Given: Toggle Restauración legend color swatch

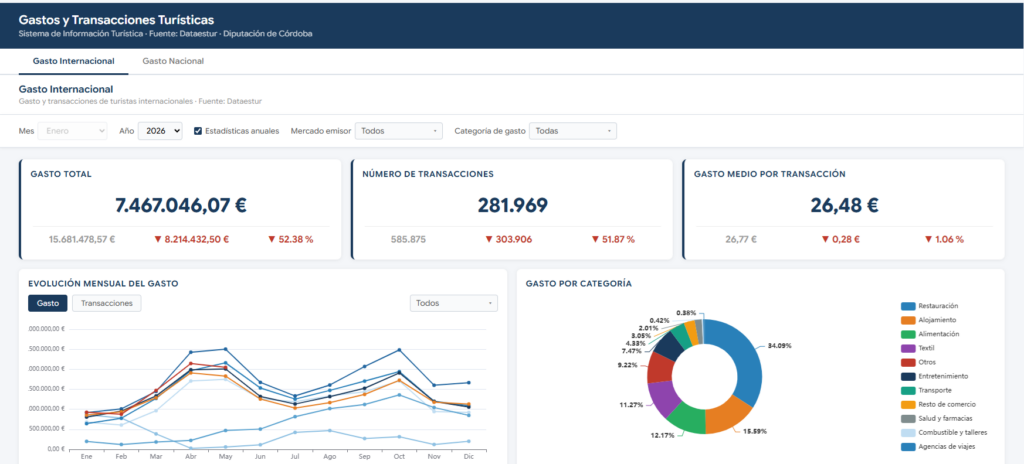Looking at the screenshot, I should [x=907, y=306].
